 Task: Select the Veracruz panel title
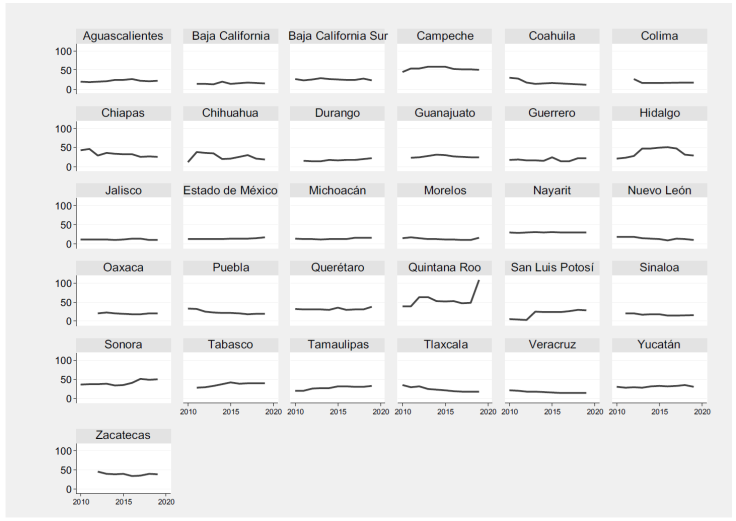(x=553, y=345)
